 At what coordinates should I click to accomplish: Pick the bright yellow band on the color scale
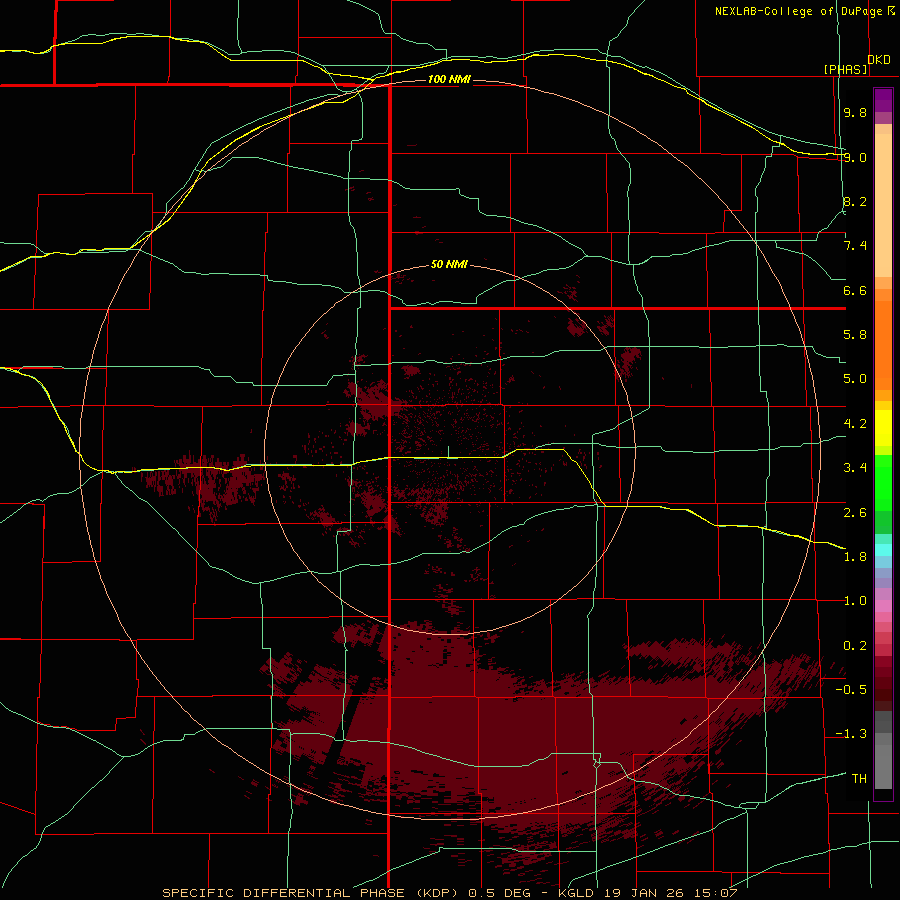pyautogui.click(x=883, y=428)
